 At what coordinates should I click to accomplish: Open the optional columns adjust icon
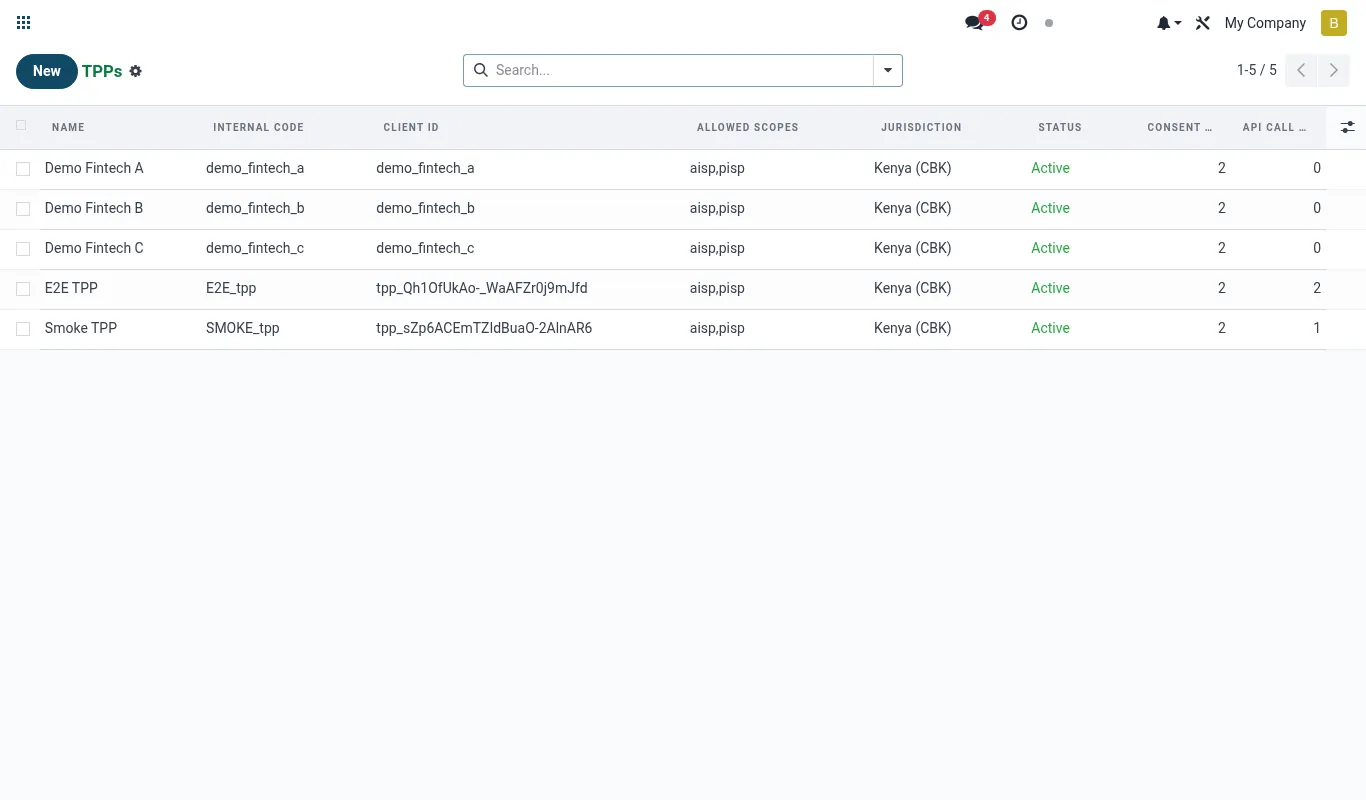point(1348,127)
